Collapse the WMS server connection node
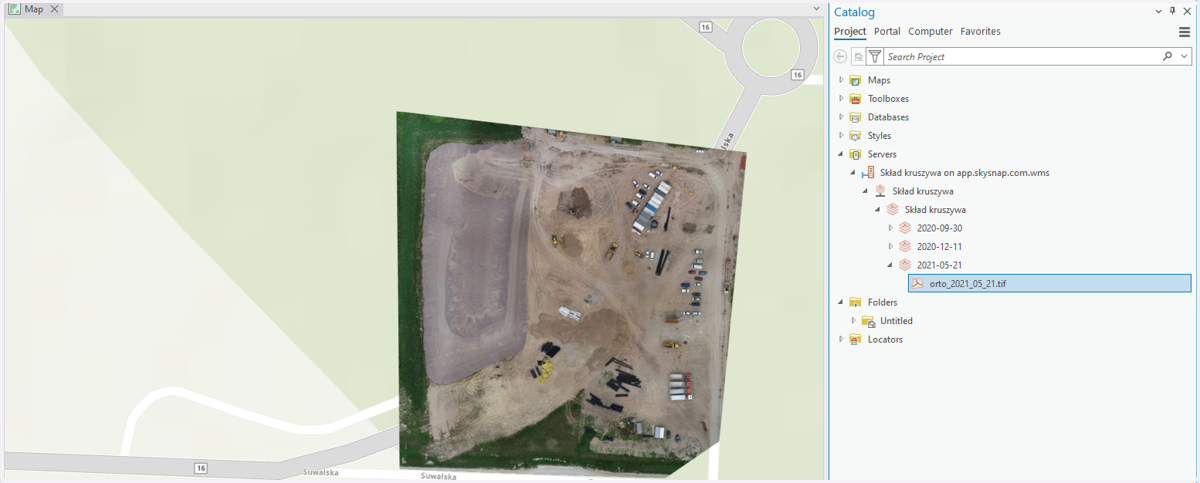Image resolution: width=1200 pixels, height=483 pixels. [x=853, y=173]
